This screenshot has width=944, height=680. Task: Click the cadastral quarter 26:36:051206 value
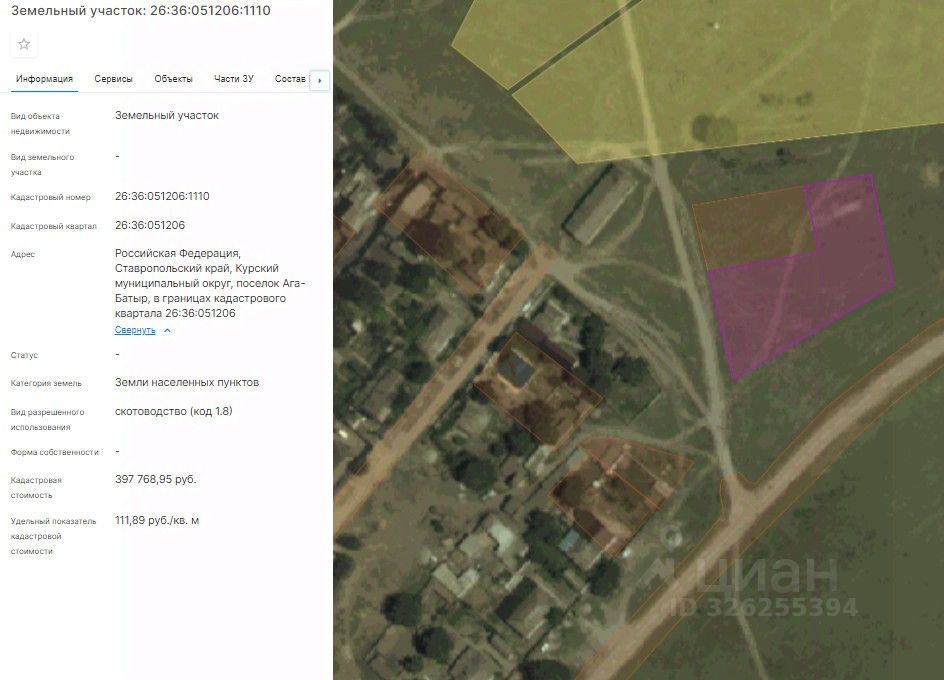(150, 225)
